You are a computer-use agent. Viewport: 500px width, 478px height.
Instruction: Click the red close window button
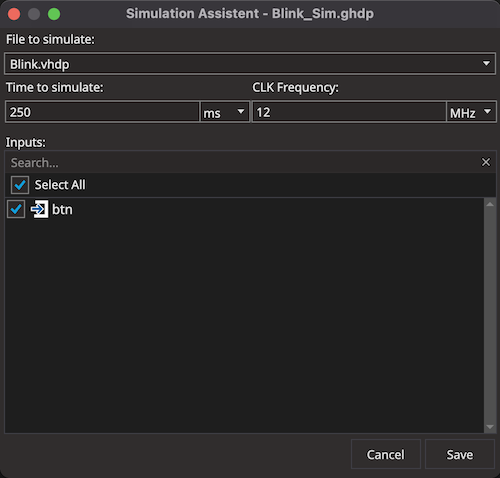coord(14,14)
